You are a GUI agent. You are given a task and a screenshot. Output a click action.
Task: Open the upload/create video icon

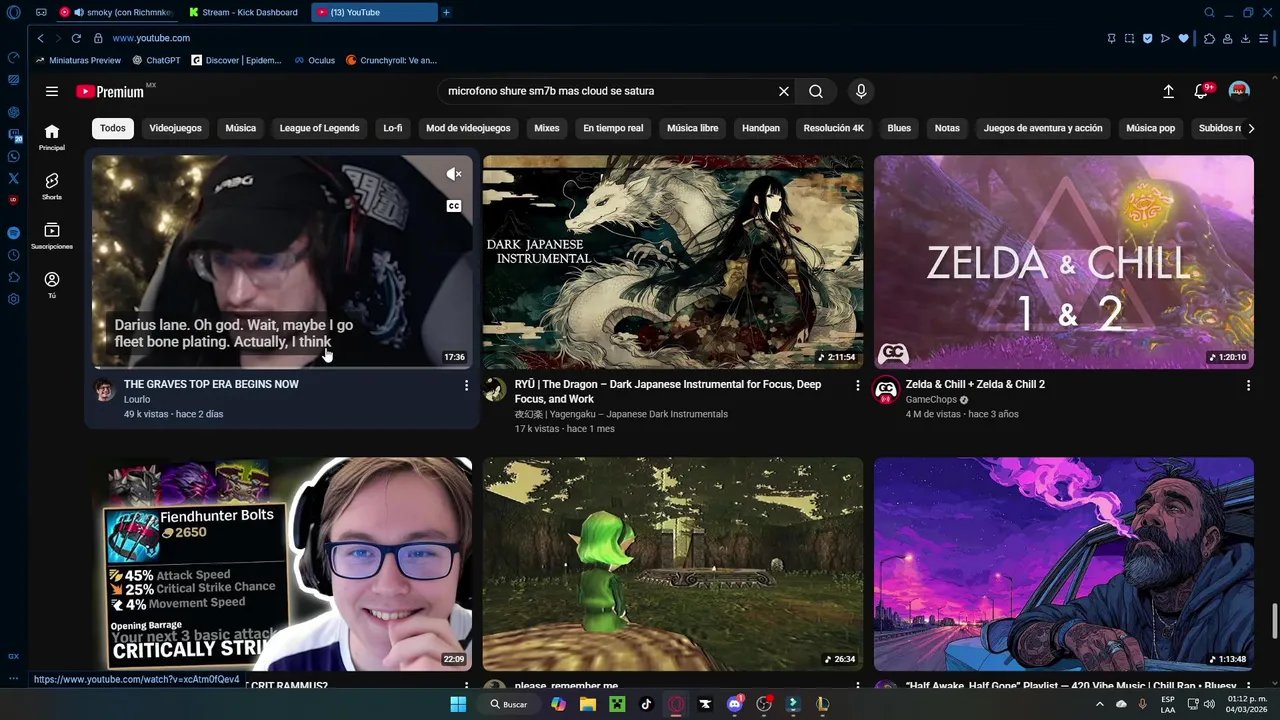[1168, 91]
